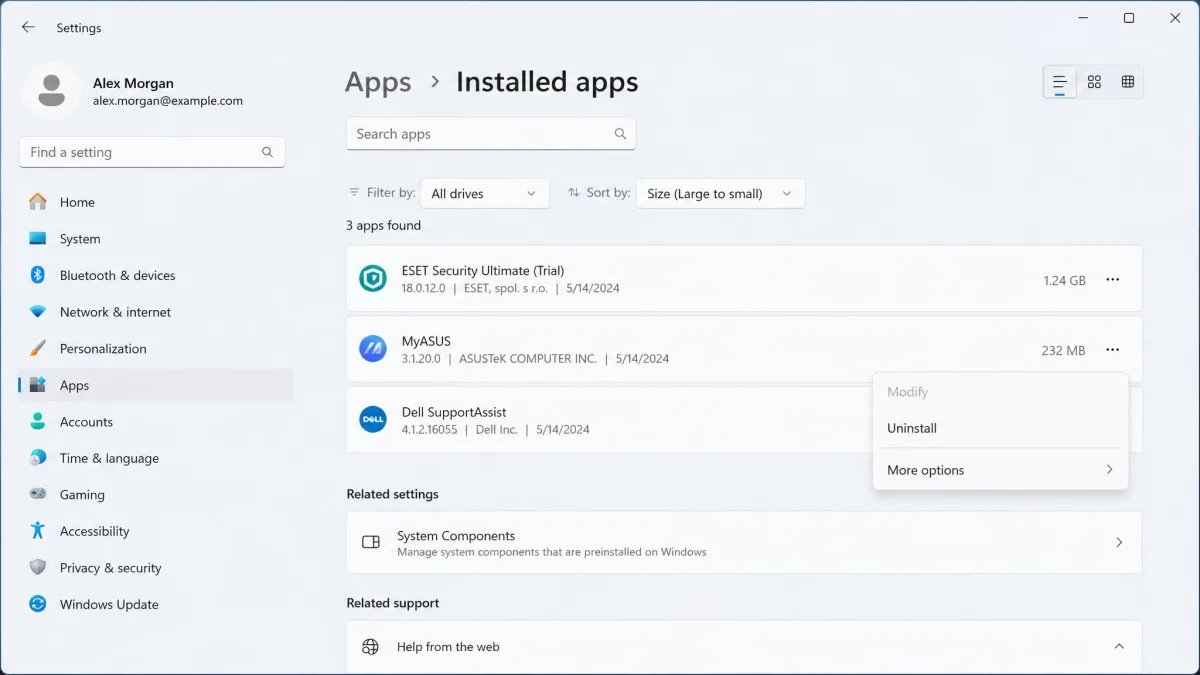Click the Dell SupportAssist app icon
Image resolution: width=1200 pixels, height=675 pixels.
[x=373, y=420]
